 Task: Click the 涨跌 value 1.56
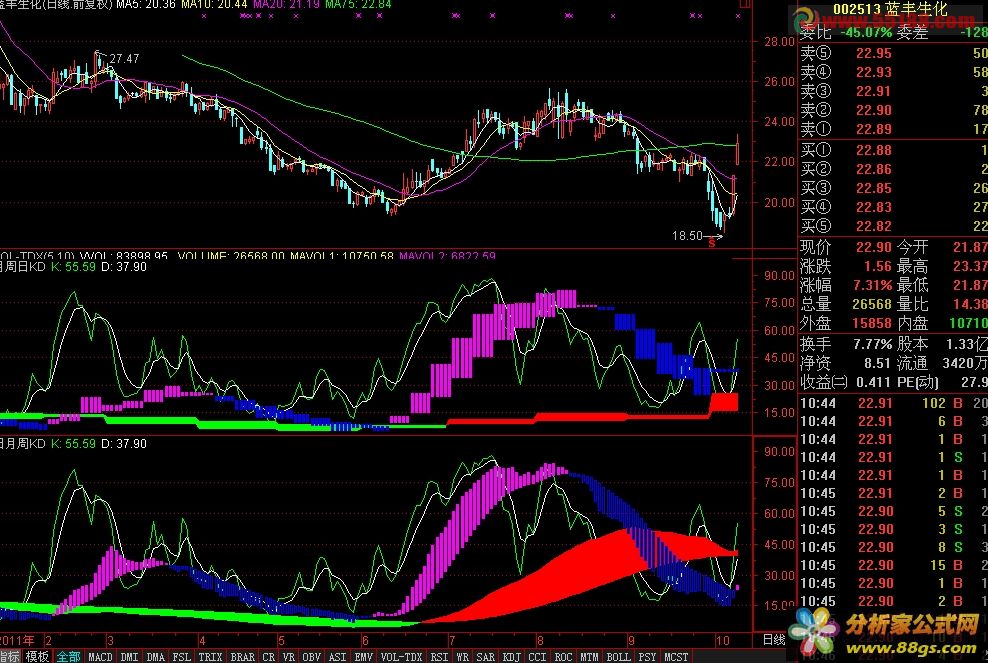pos(878,266)
